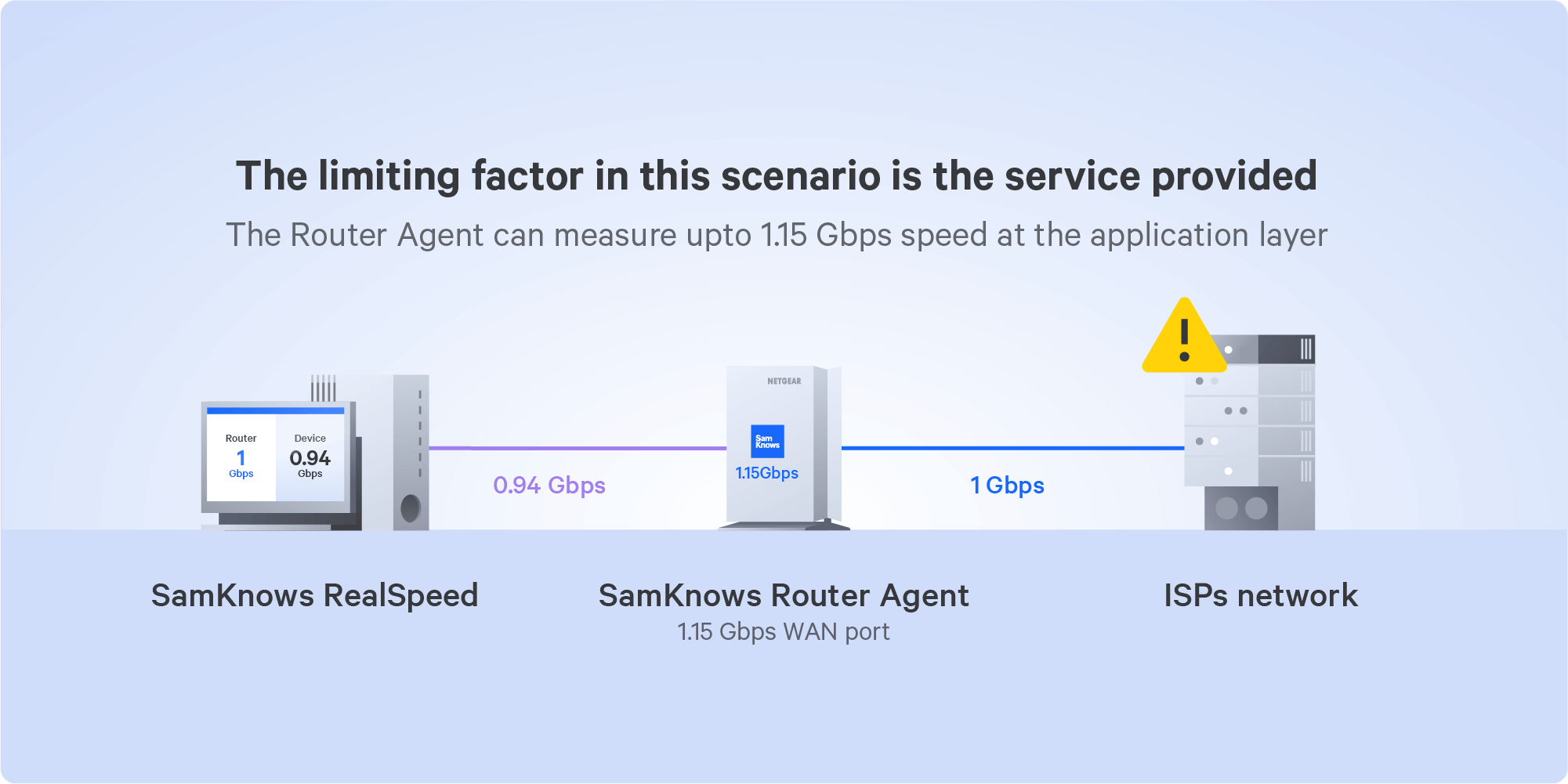Select the Router Agent subtitle sentence

tap(777, 235)
